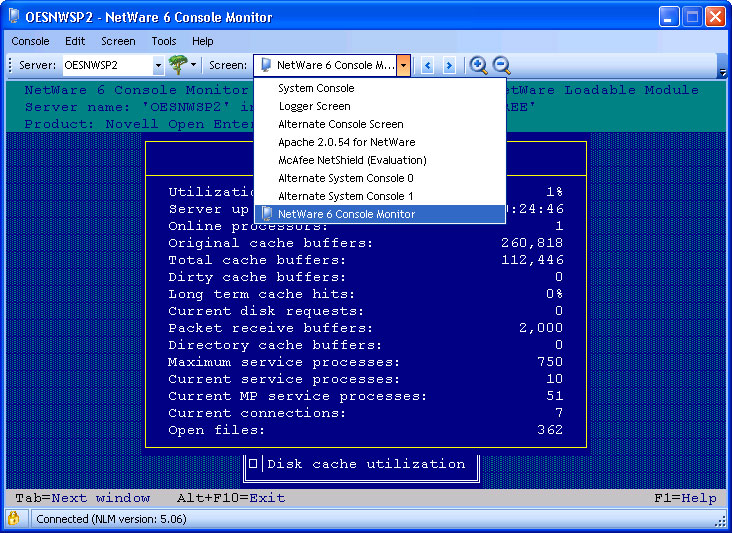
Task: Click the eDirectory tree icon
Action: pyautogui.click(x=178, y=65)
